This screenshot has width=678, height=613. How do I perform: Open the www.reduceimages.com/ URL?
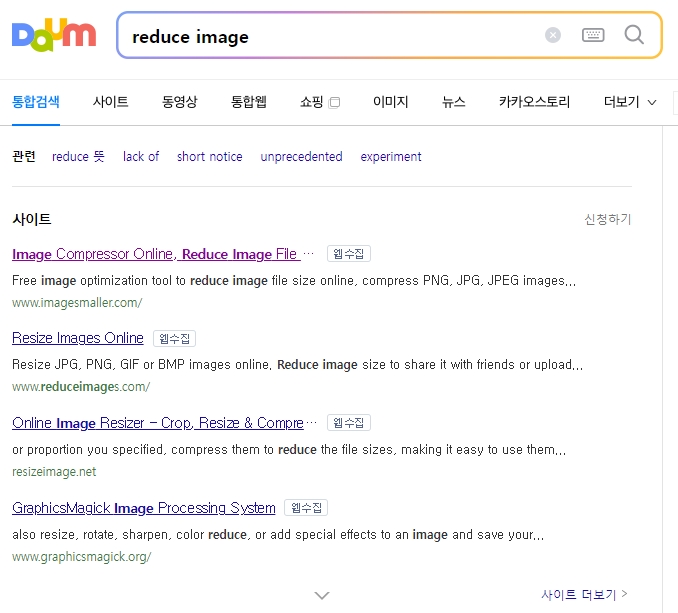[81, 386]
